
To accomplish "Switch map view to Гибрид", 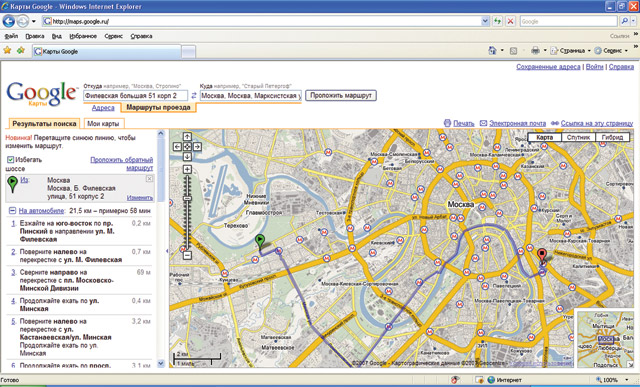I will tap(612, 138).
